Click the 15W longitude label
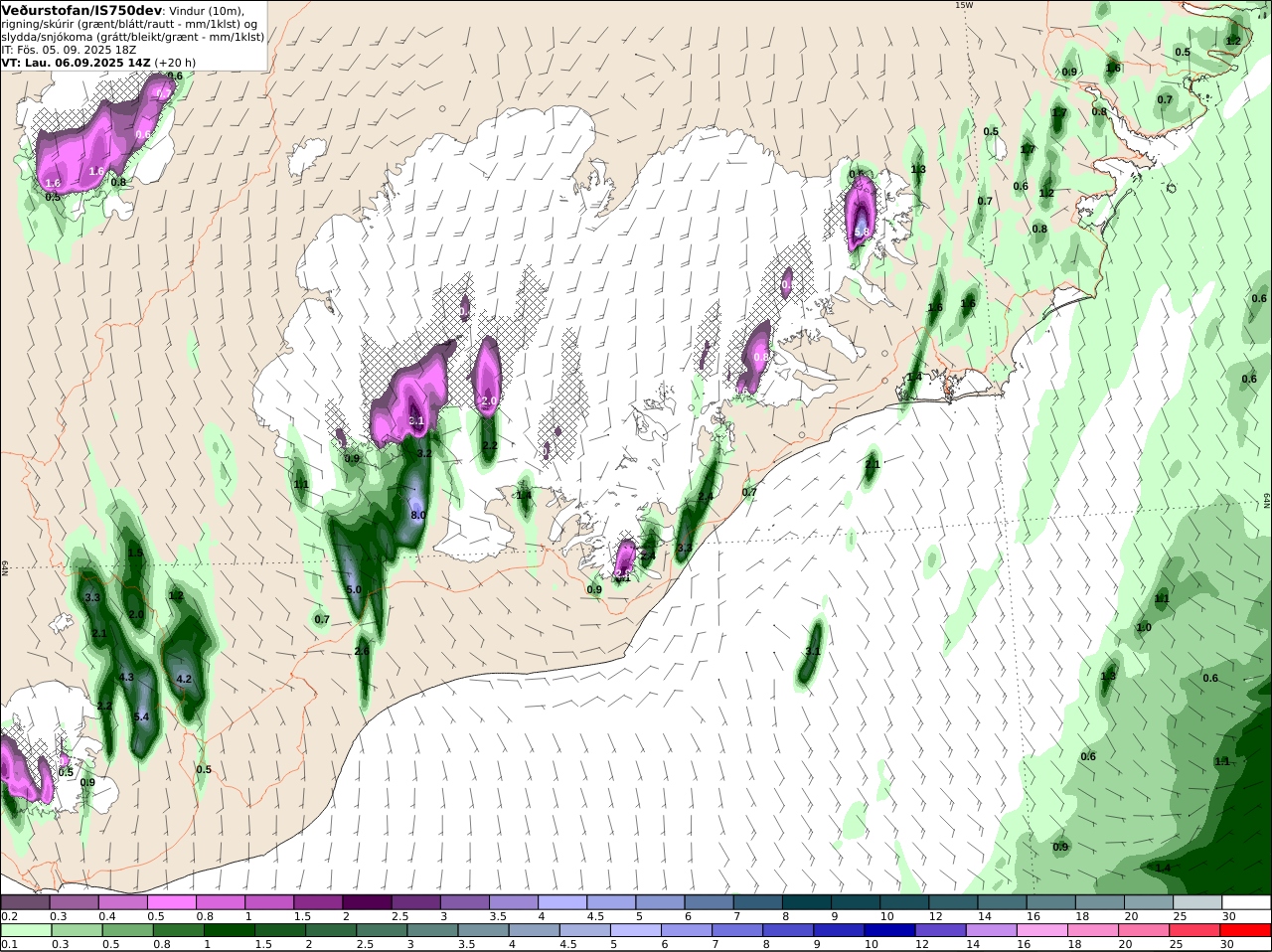This screenshot has width=1272, height=952. 963,5
